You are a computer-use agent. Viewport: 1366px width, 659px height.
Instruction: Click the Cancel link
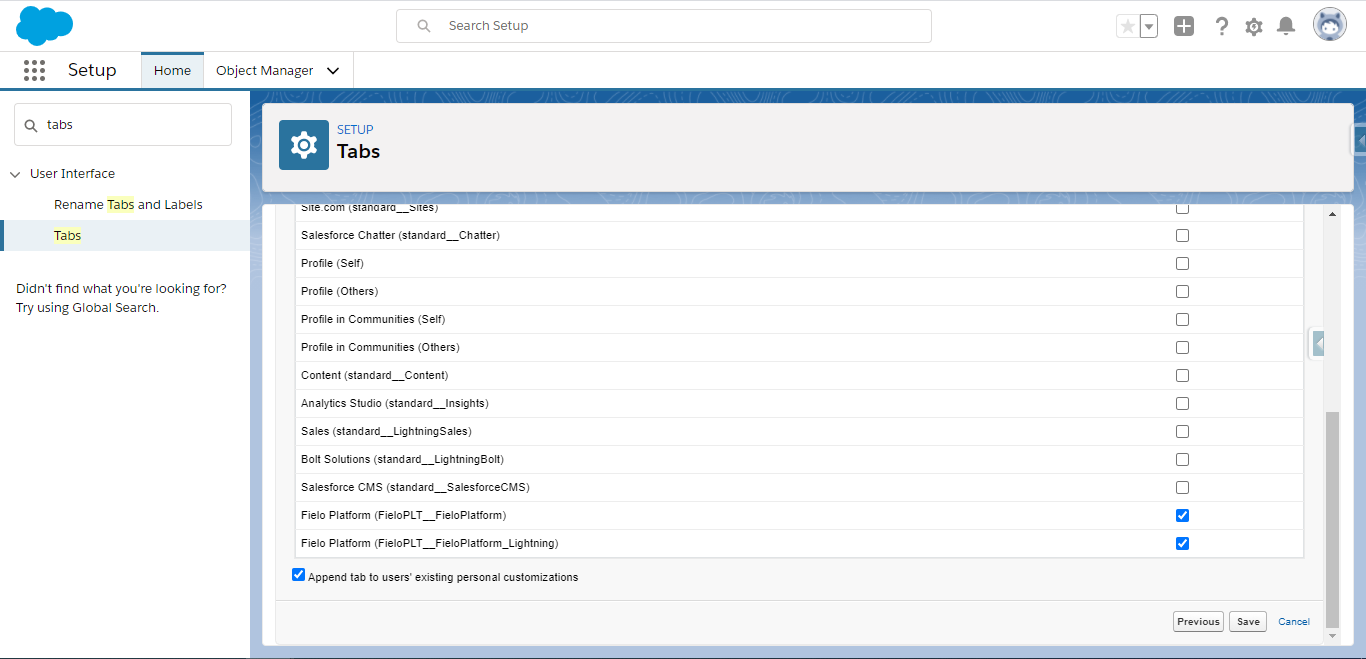click(1294, 622)
